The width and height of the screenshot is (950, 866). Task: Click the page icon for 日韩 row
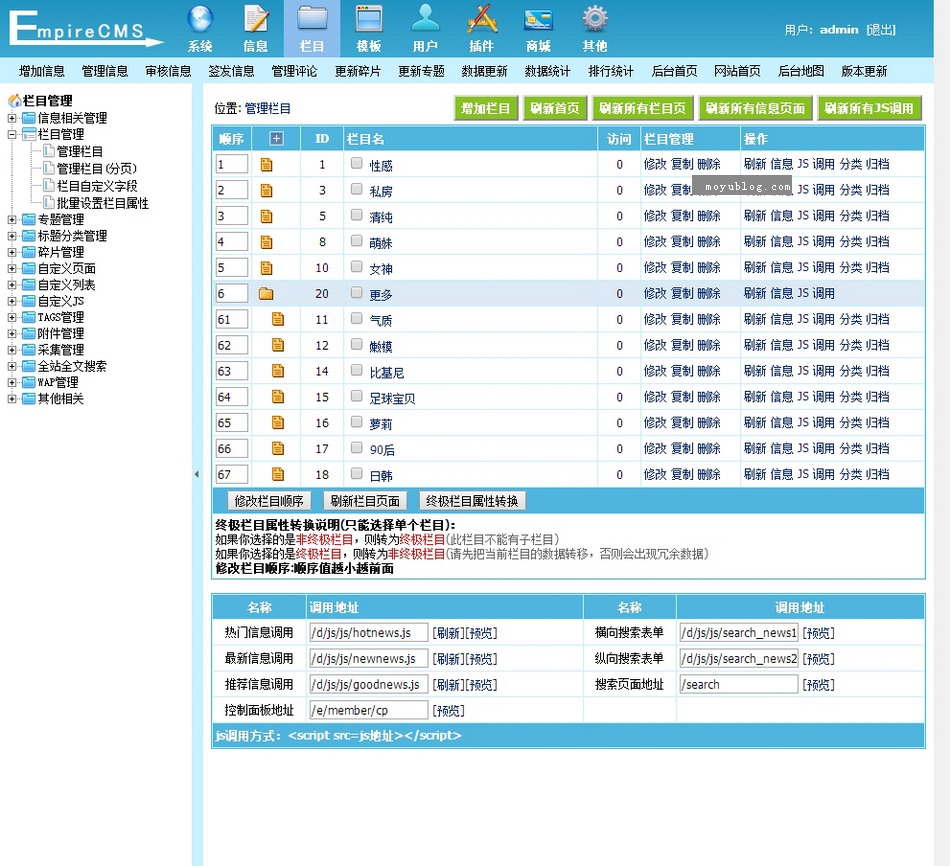click(x=277, y=474)
